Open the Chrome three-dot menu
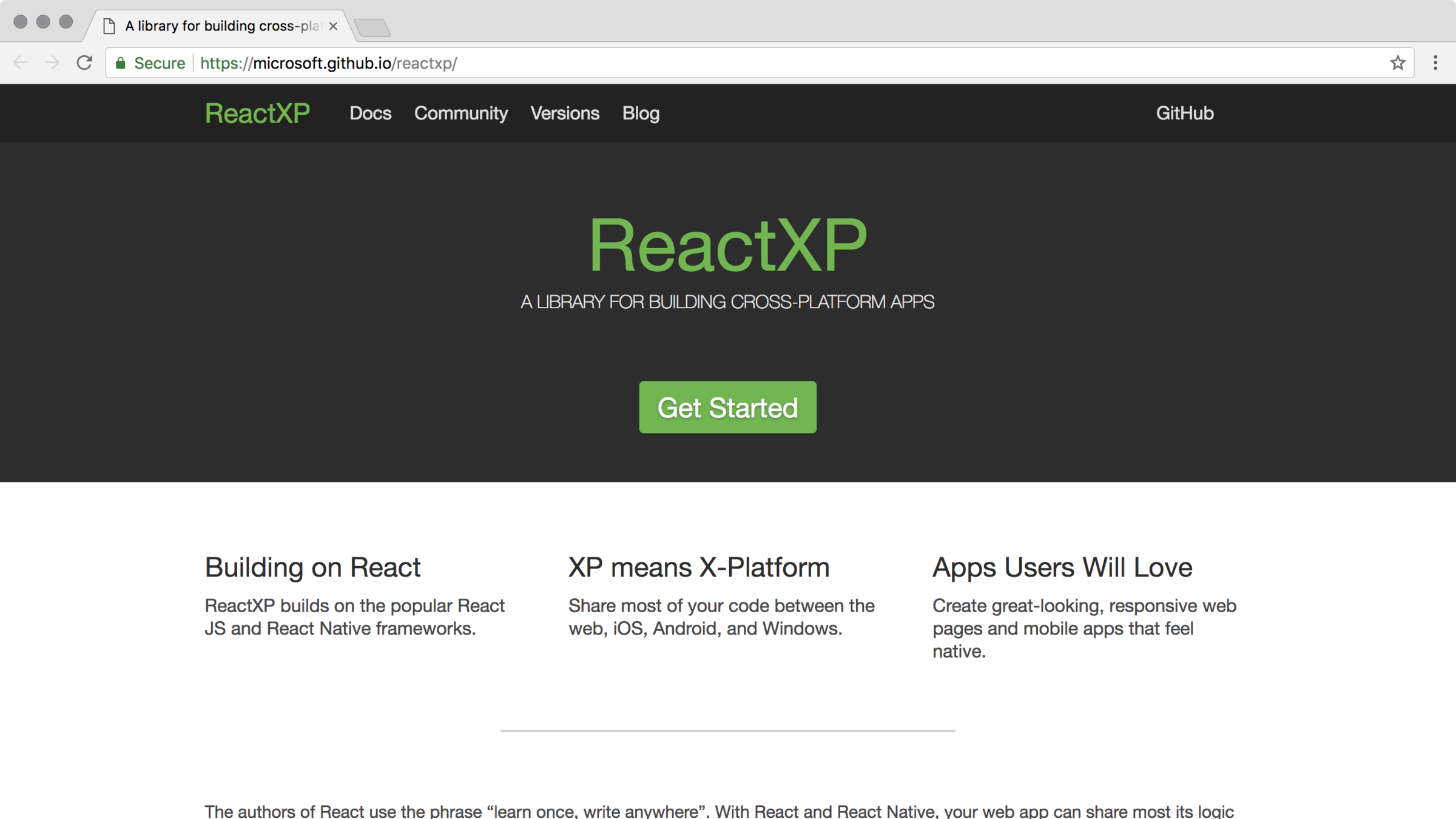This screenshot has height=819, width=1456. point(1435,62)
